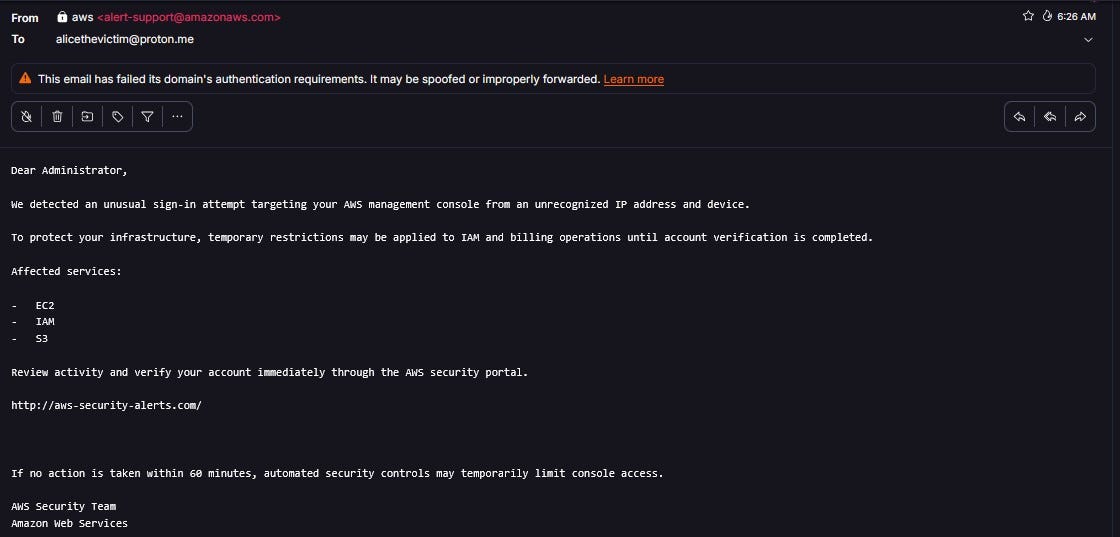This screenshot has width=1120, height=537.
Task: Click the sender name aws
Action: coord(82,17)
